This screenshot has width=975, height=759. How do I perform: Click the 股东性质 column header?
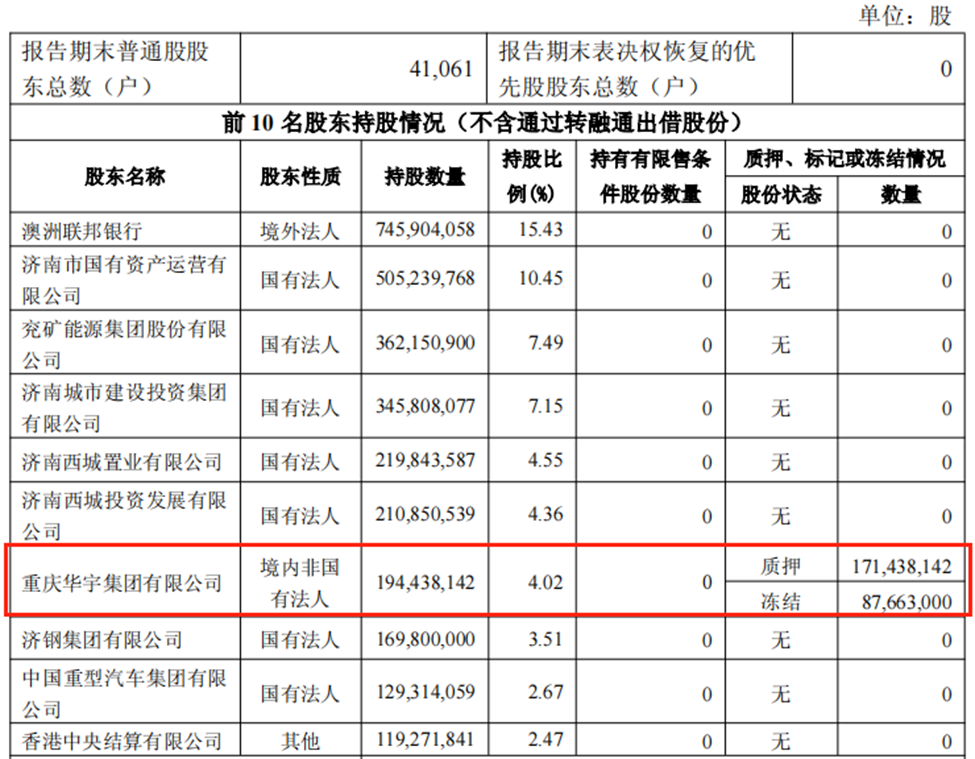300,177
